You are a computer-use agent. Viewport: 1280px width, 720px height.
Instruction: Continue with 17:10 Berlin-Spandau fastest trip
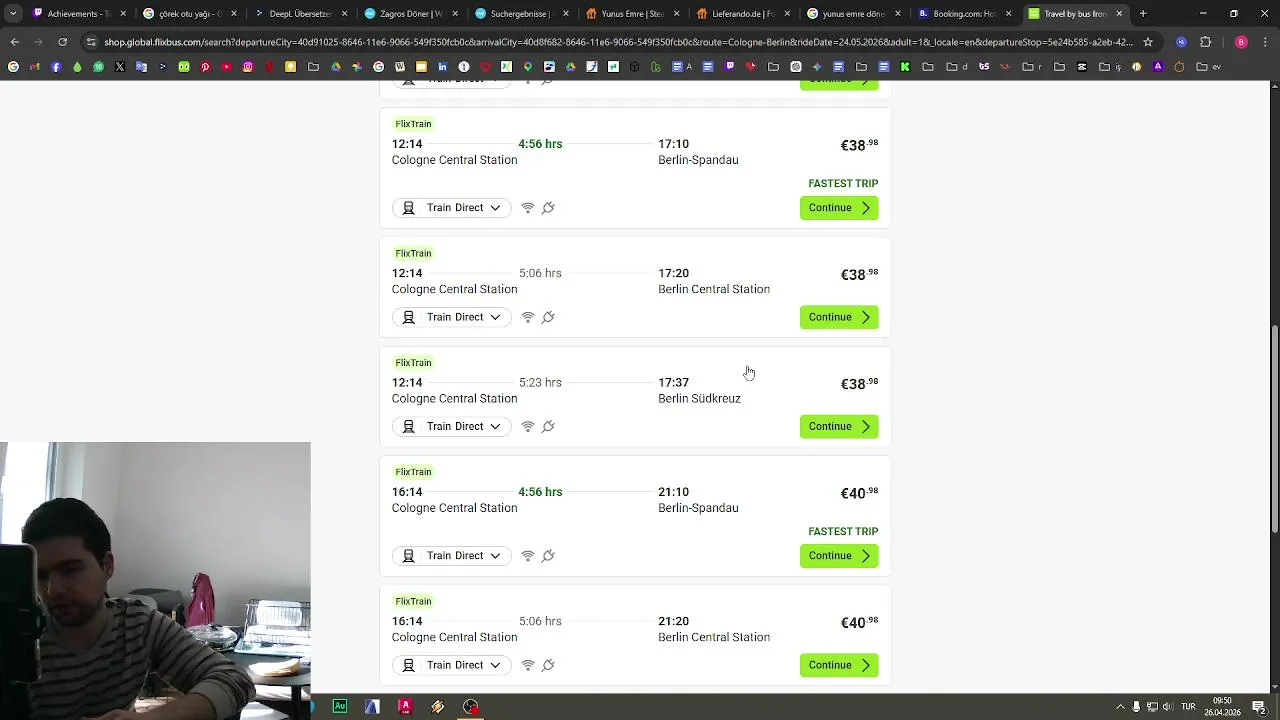coord(839,208)
